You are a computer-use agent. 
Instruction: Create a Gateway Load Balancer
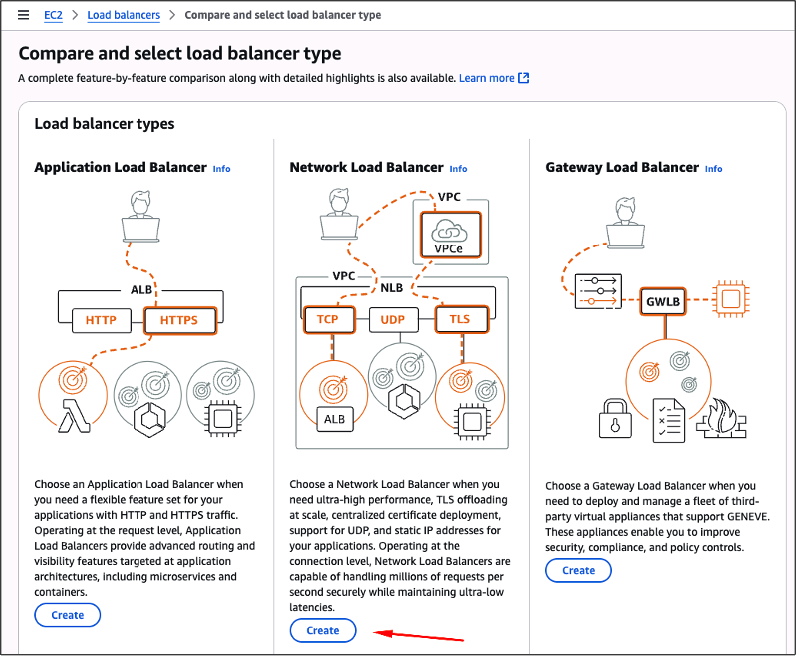[x=578, y=570]
